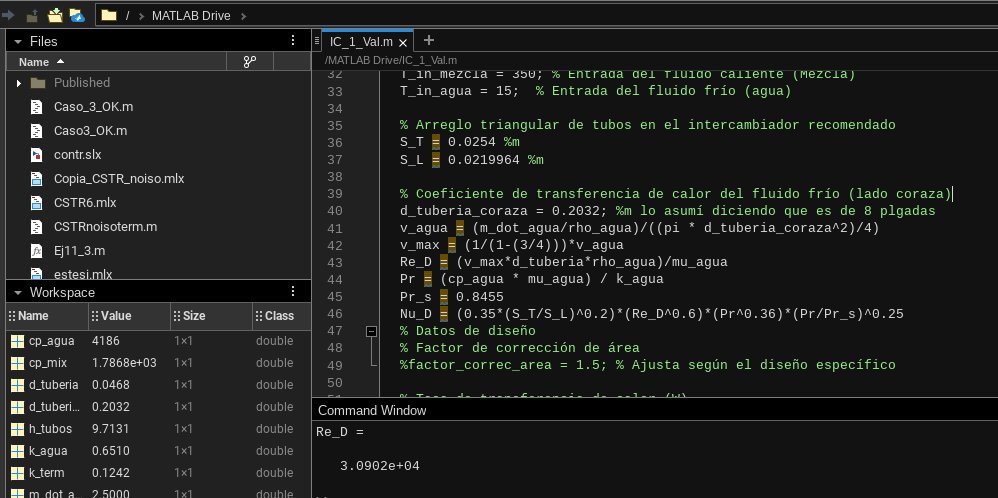The image size is (998, 498).
Task: Click the Published folder icon
Action: tap(38, 83)
